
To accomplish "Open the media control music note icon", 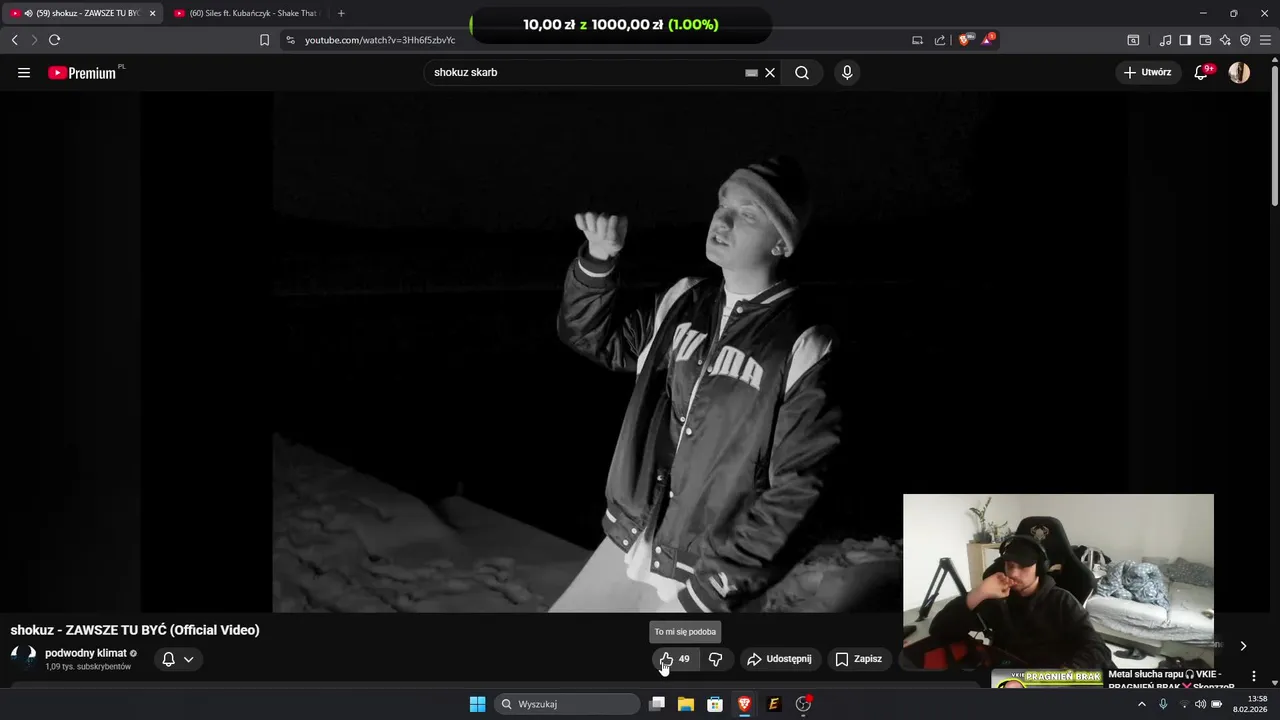I will 1165,40.
